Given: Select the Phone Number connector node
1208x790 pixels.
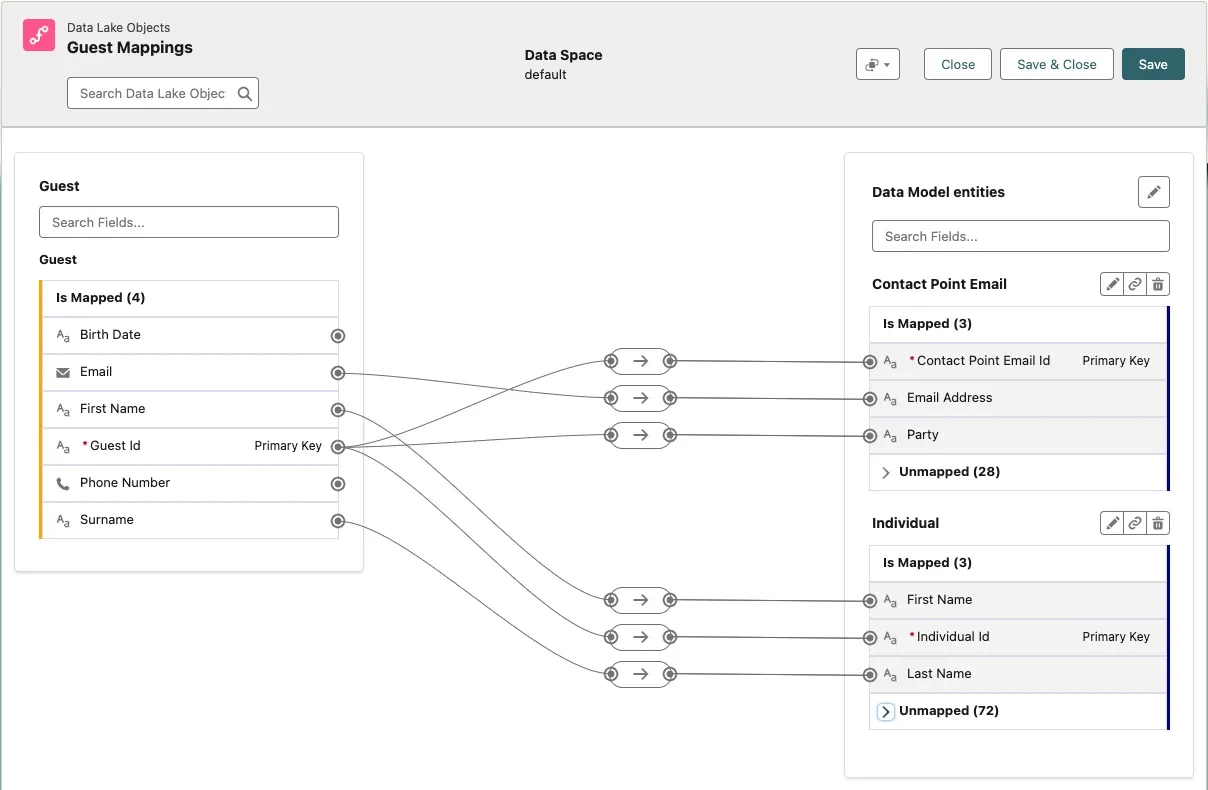Looking at the screenshot, I should click(x=338, y=484).
